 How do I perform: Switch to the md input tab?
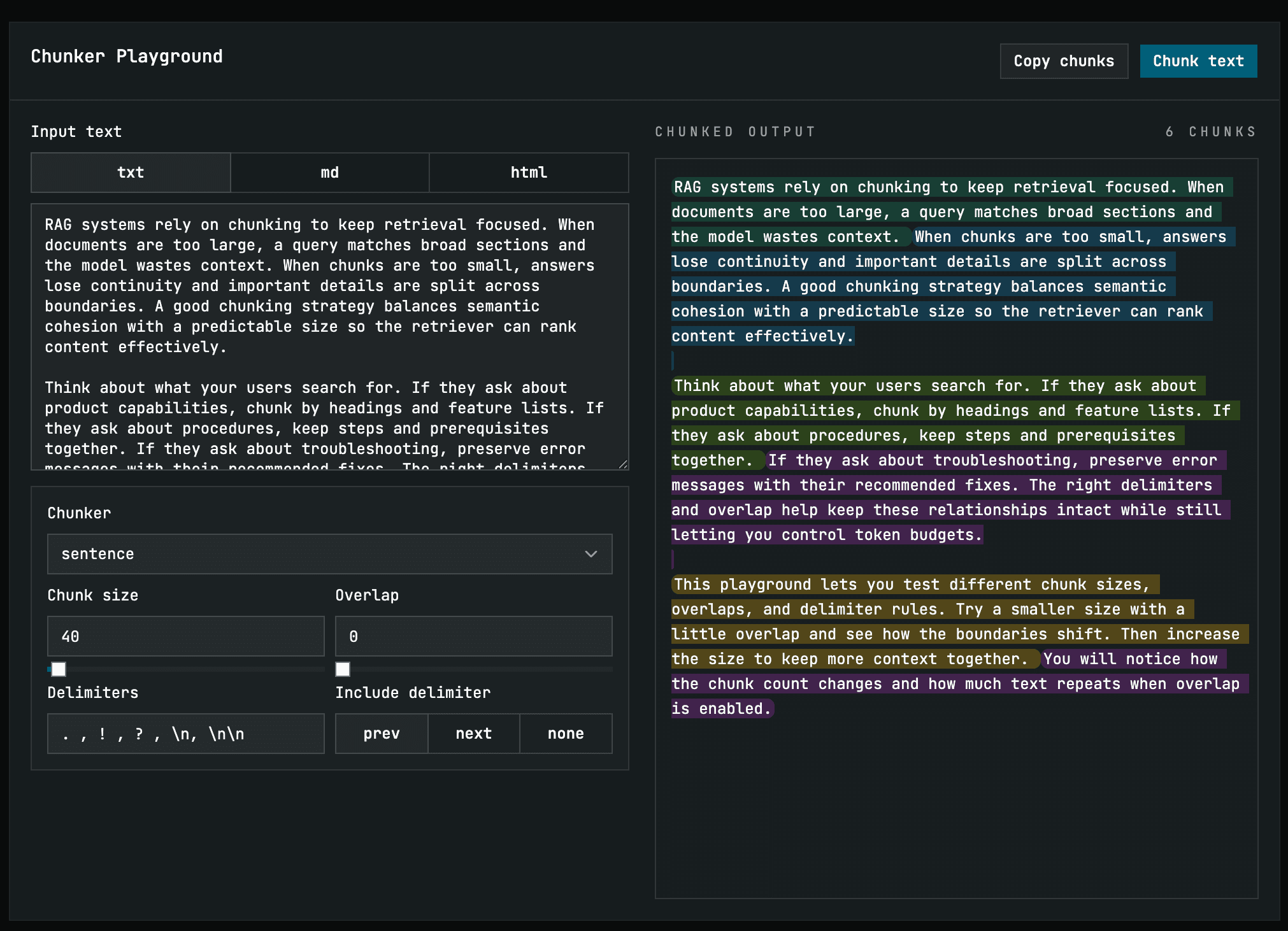coord(329,172)
